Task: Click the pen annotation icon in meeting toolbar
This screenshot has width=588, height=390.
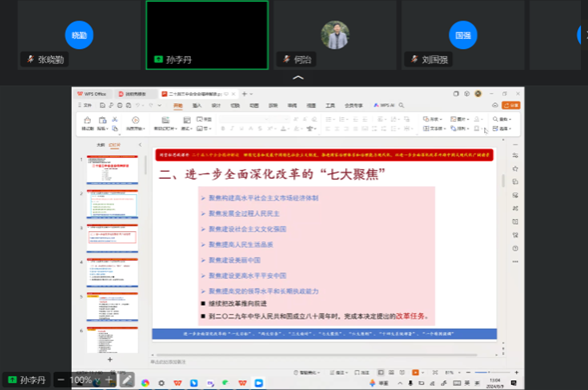Action: click(x=127, y=380)
